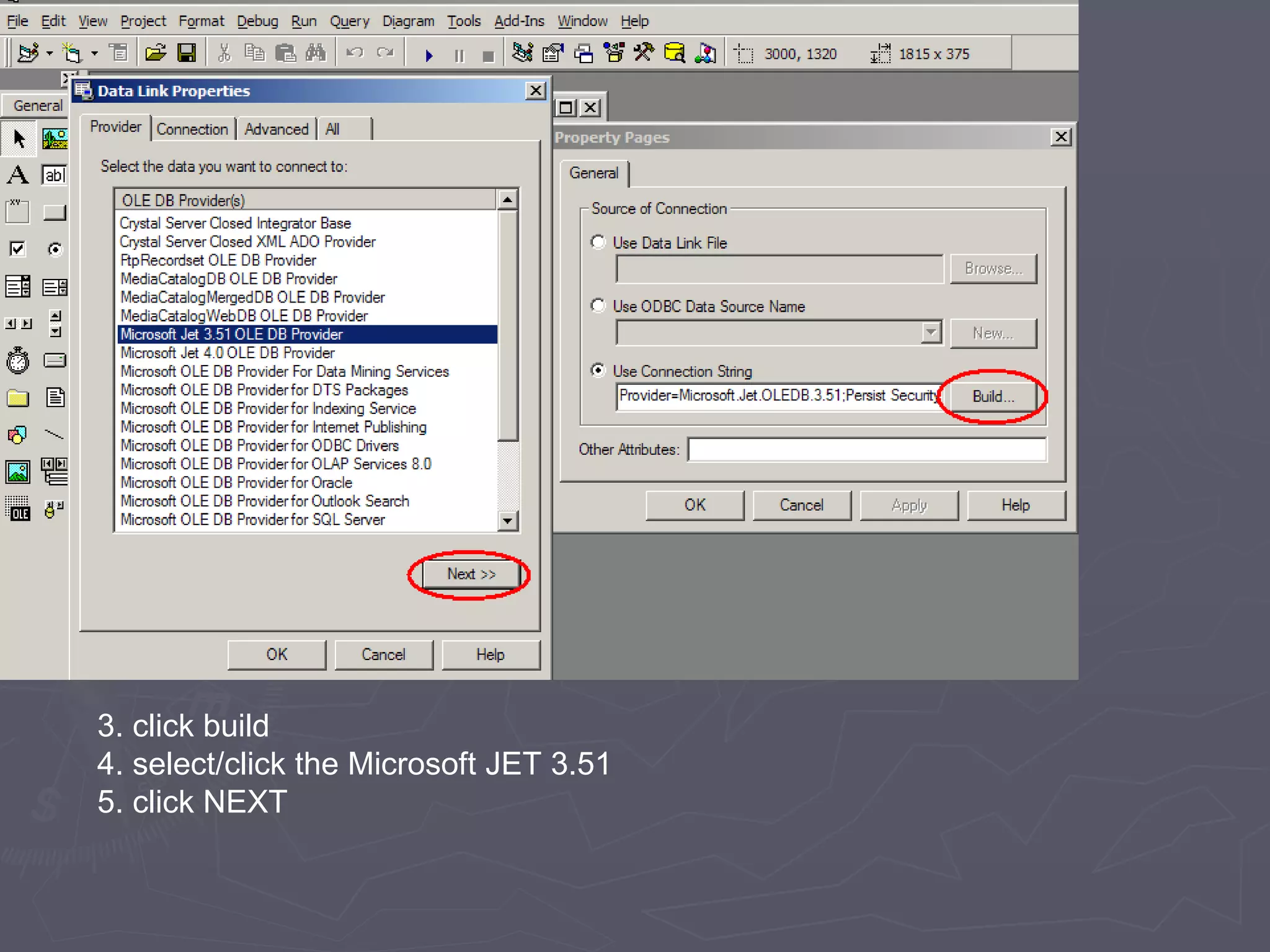
Task: Click the provider list scrollbar up arrow
Action: tap(507, 200)
